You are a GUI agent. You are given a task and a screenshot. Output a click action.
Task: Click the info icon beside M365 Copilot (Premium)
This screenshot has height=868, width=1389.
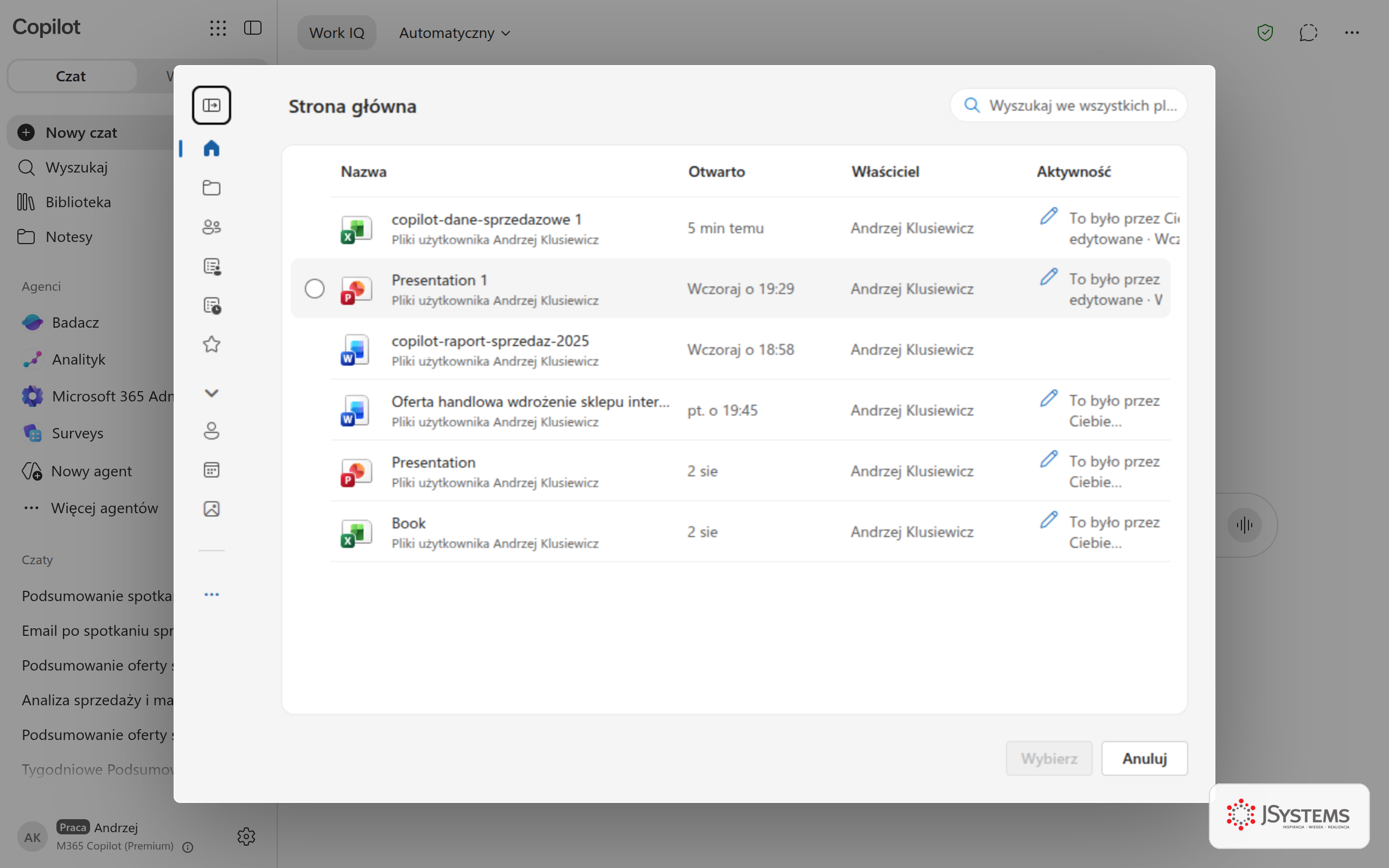point(188,847)
